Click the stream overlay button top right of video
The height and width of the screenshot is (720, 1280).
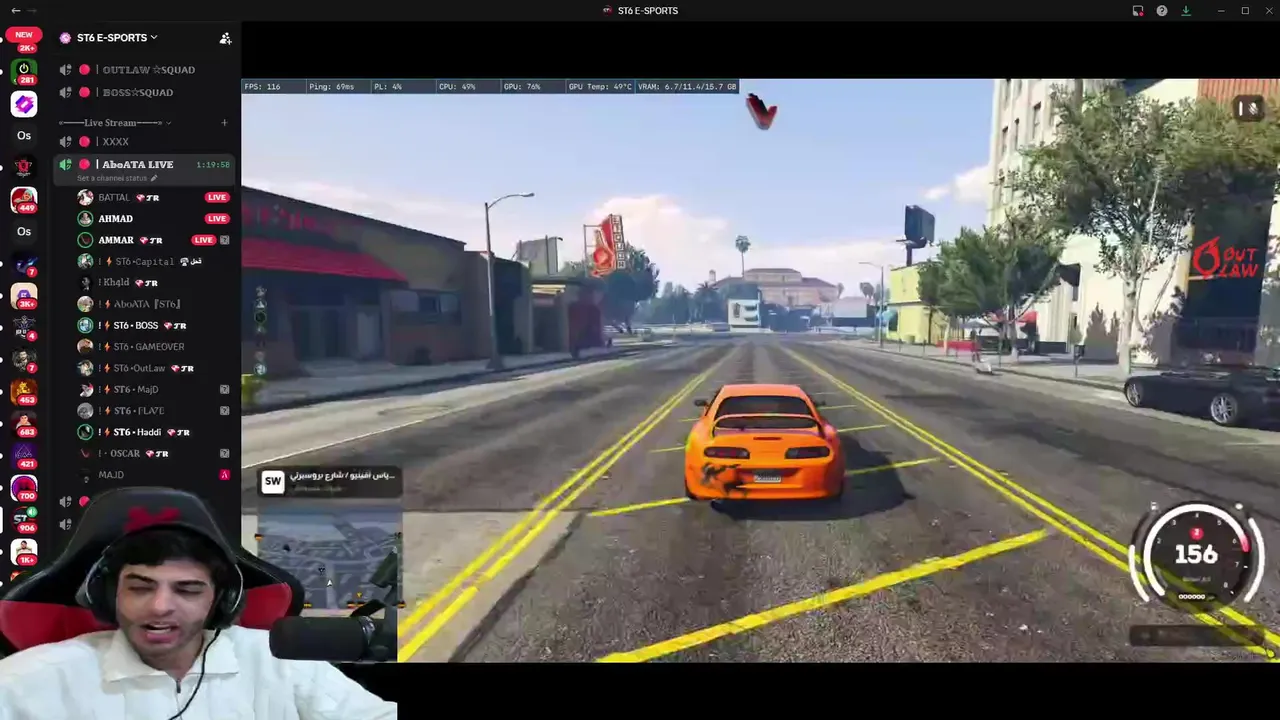pyautogui.click(x=1249, y=108)
